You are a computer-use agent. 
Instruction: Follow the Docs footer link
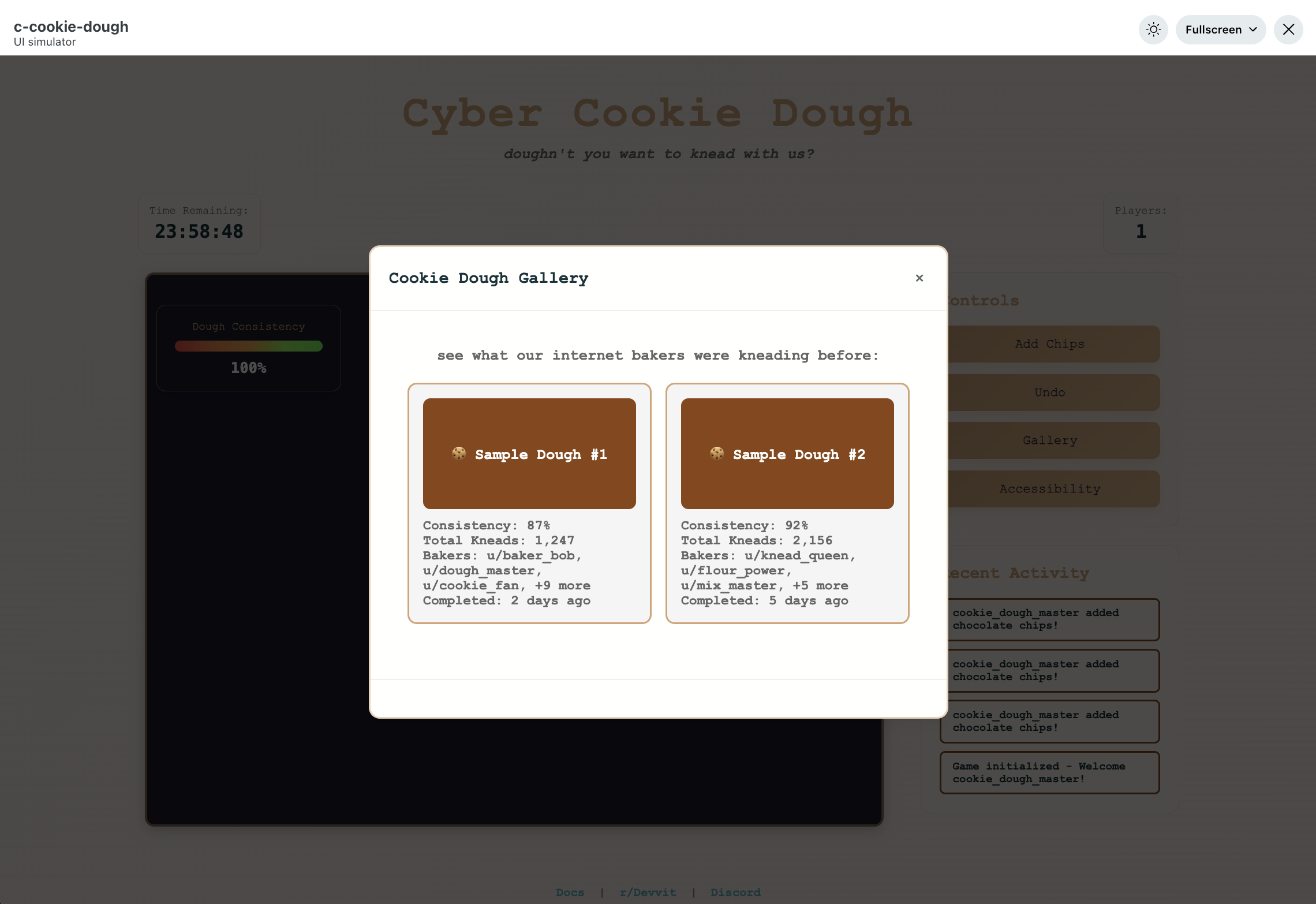(x=570, y=892)
